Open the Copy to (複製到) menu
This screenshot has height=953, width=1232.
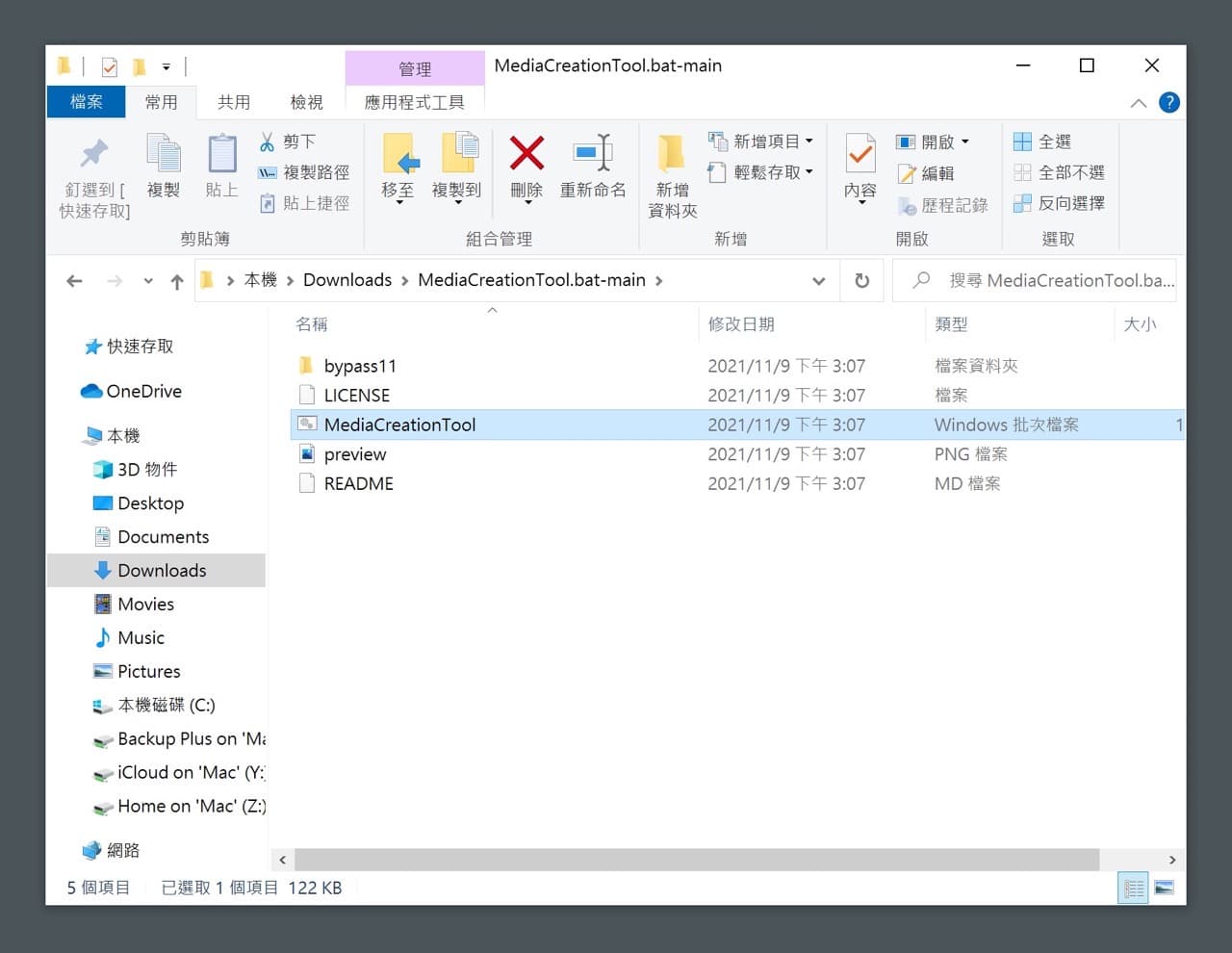click(x=456, y=169)
